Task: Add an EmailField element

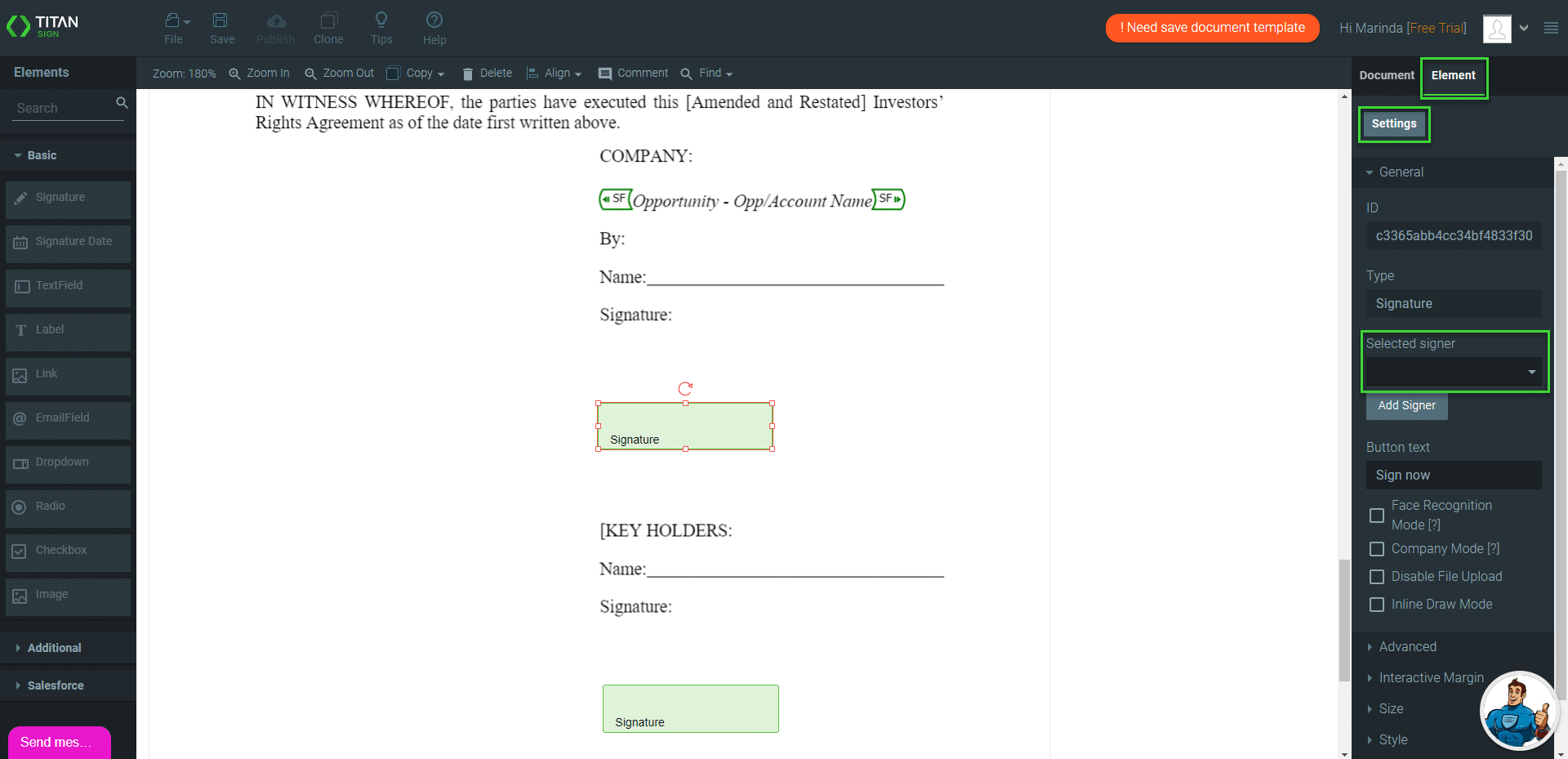Action: [68, 417]
